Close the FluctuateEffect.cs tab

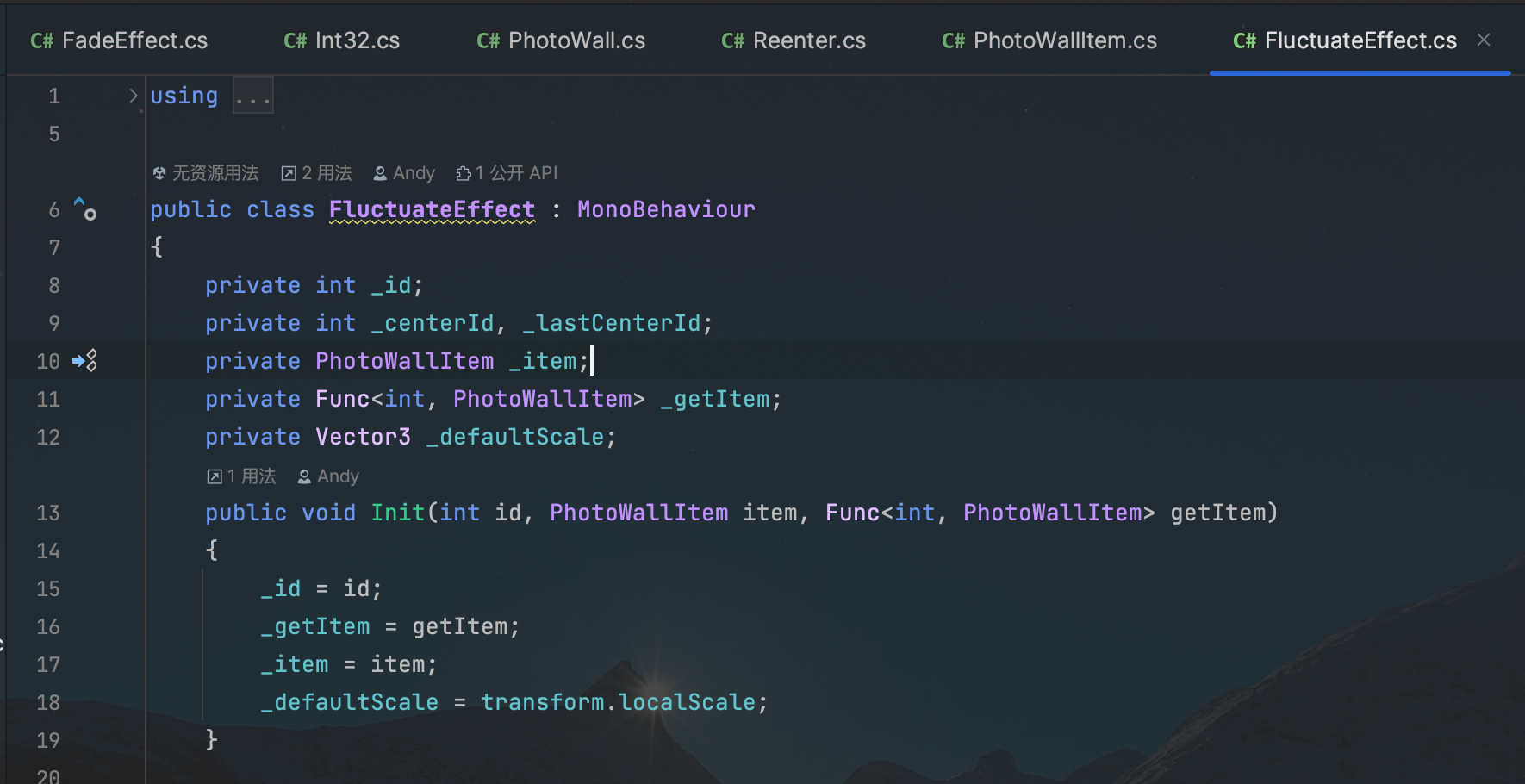tap(1484, 40)
